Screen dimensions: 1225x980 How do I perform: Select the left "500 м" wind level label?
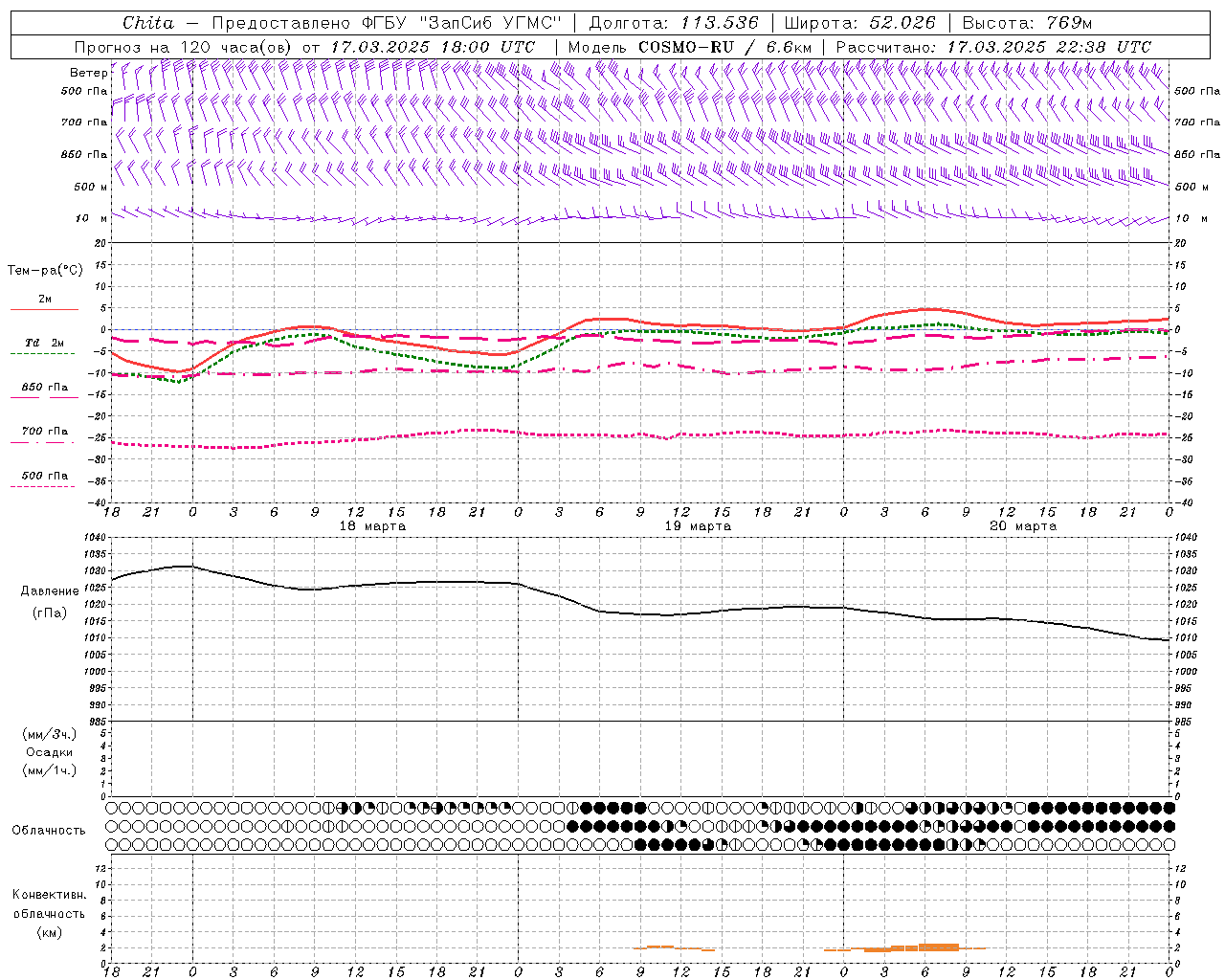point(91,187)
